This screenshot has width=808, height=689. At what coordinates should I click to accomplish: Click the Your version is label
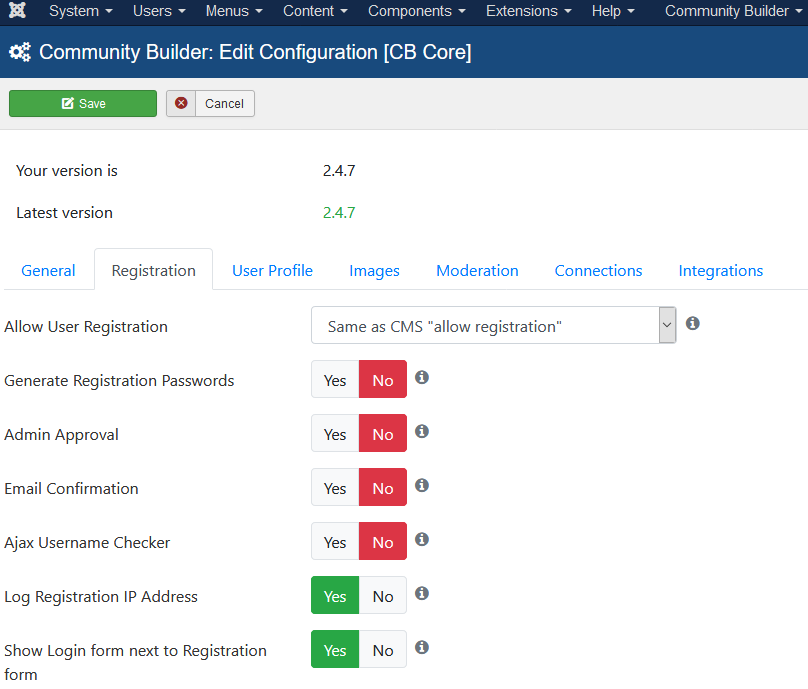pyautogui.click(x=67, y=171)
